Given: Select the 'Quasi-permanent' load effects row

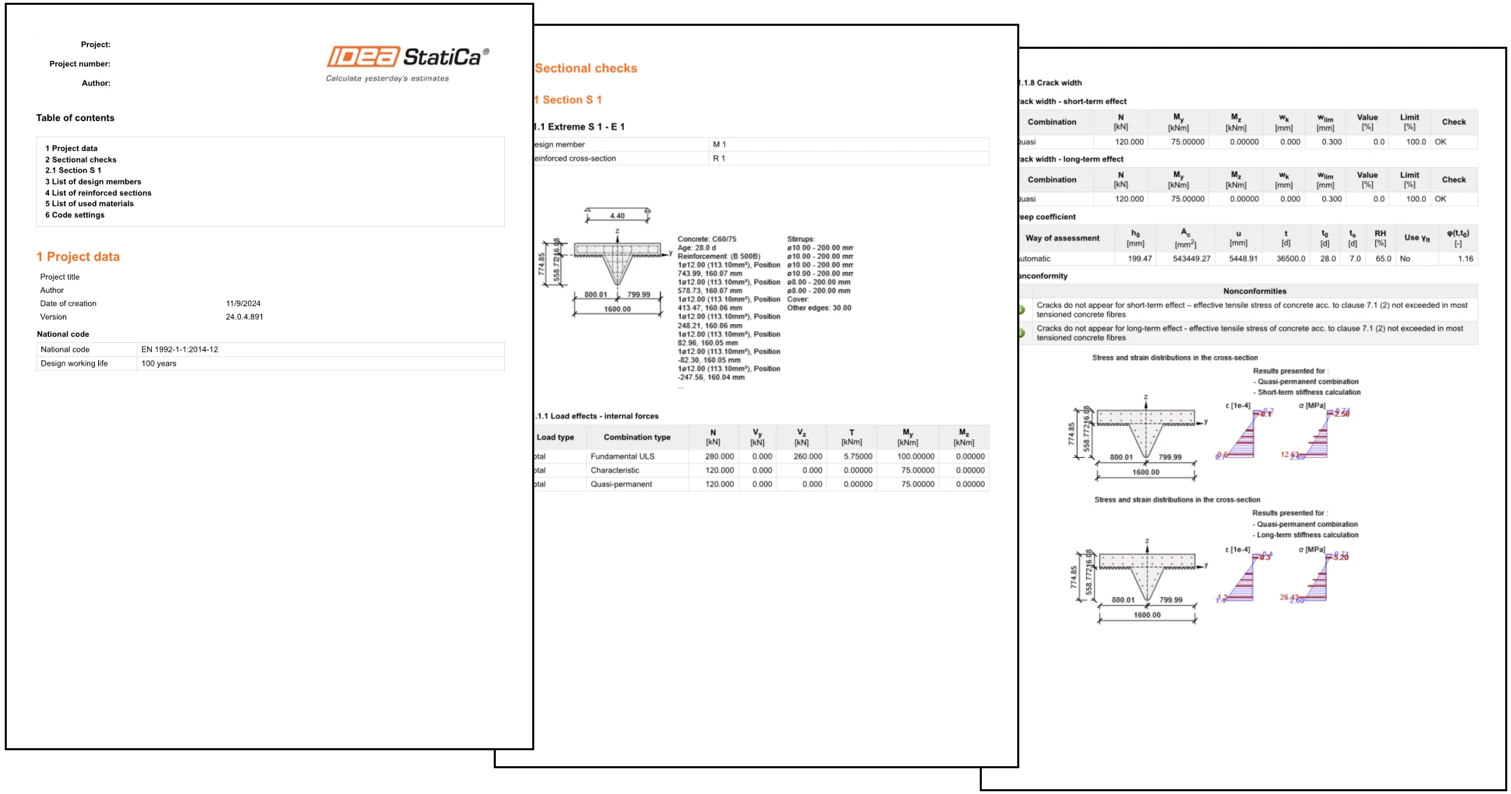Looking at the screenshot, I should (760, 484).
